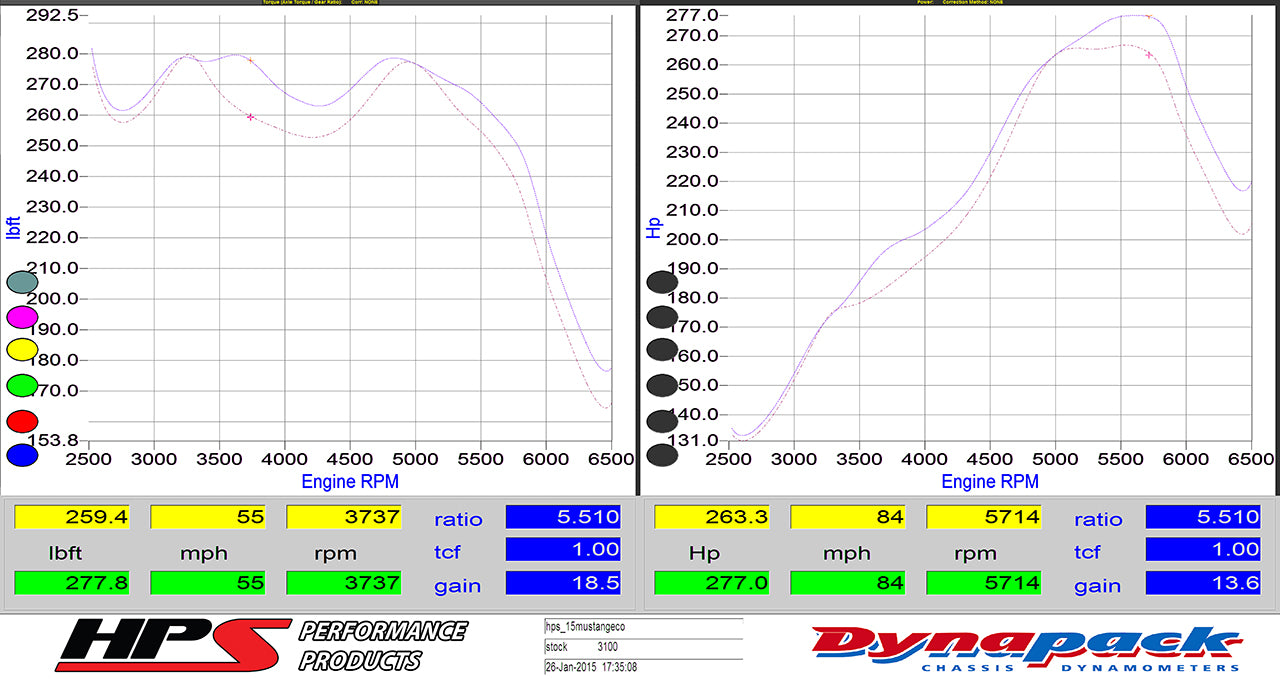Toggle the fourth dark trace circle on power chart
This screenshot has width=1280, height=679.
pos(661,385)
